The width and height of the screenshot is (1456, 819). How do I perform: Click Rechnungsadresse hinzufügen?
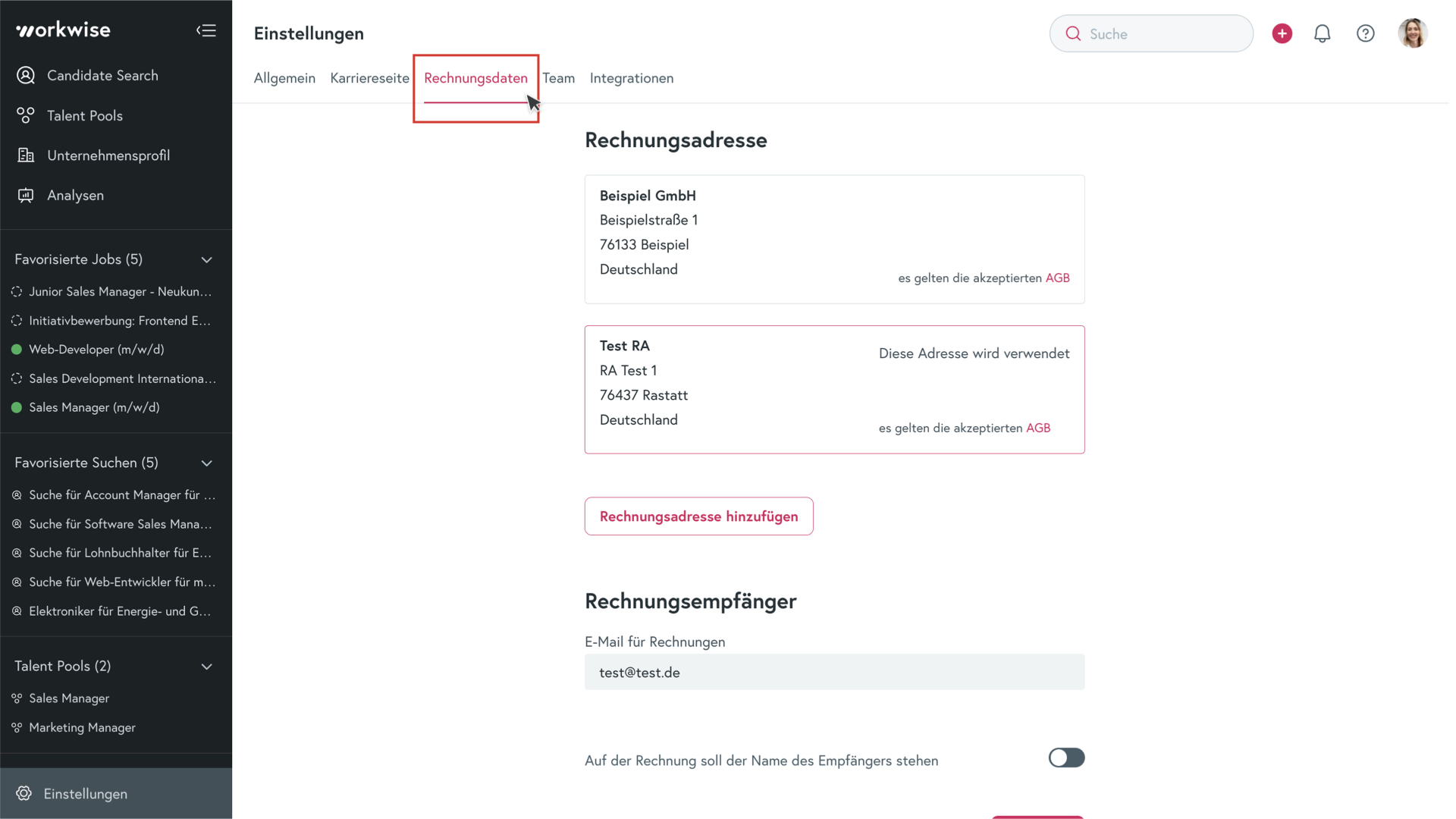[698, 516]
